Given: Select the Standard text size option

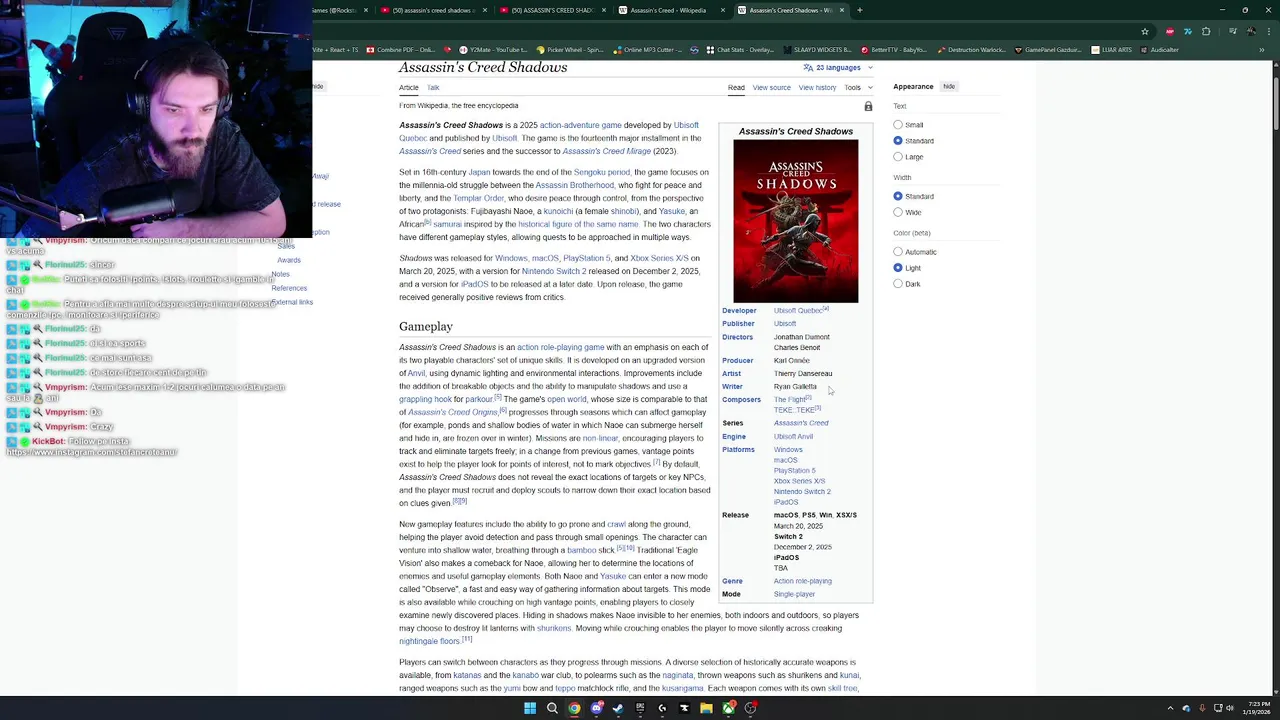Looking at the screenshot, I should (x=898, y=141).
